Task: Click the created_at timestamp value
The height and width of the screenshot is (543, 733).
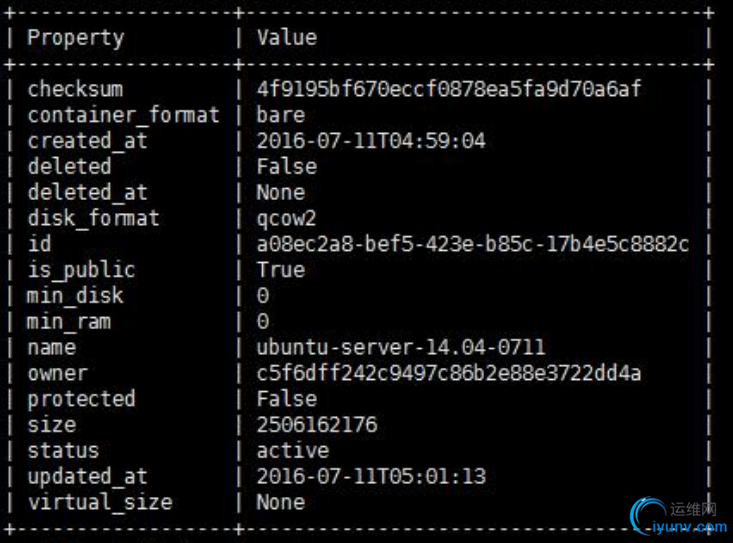Action: (x=371, y=141)
